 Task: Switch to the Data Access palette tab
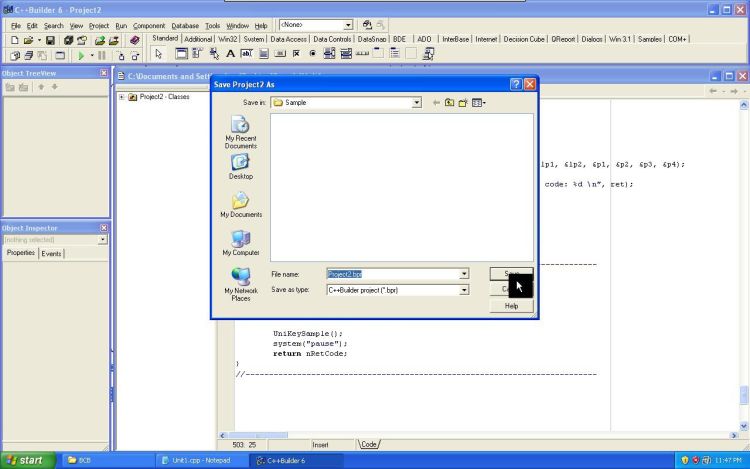coord(288,39)
